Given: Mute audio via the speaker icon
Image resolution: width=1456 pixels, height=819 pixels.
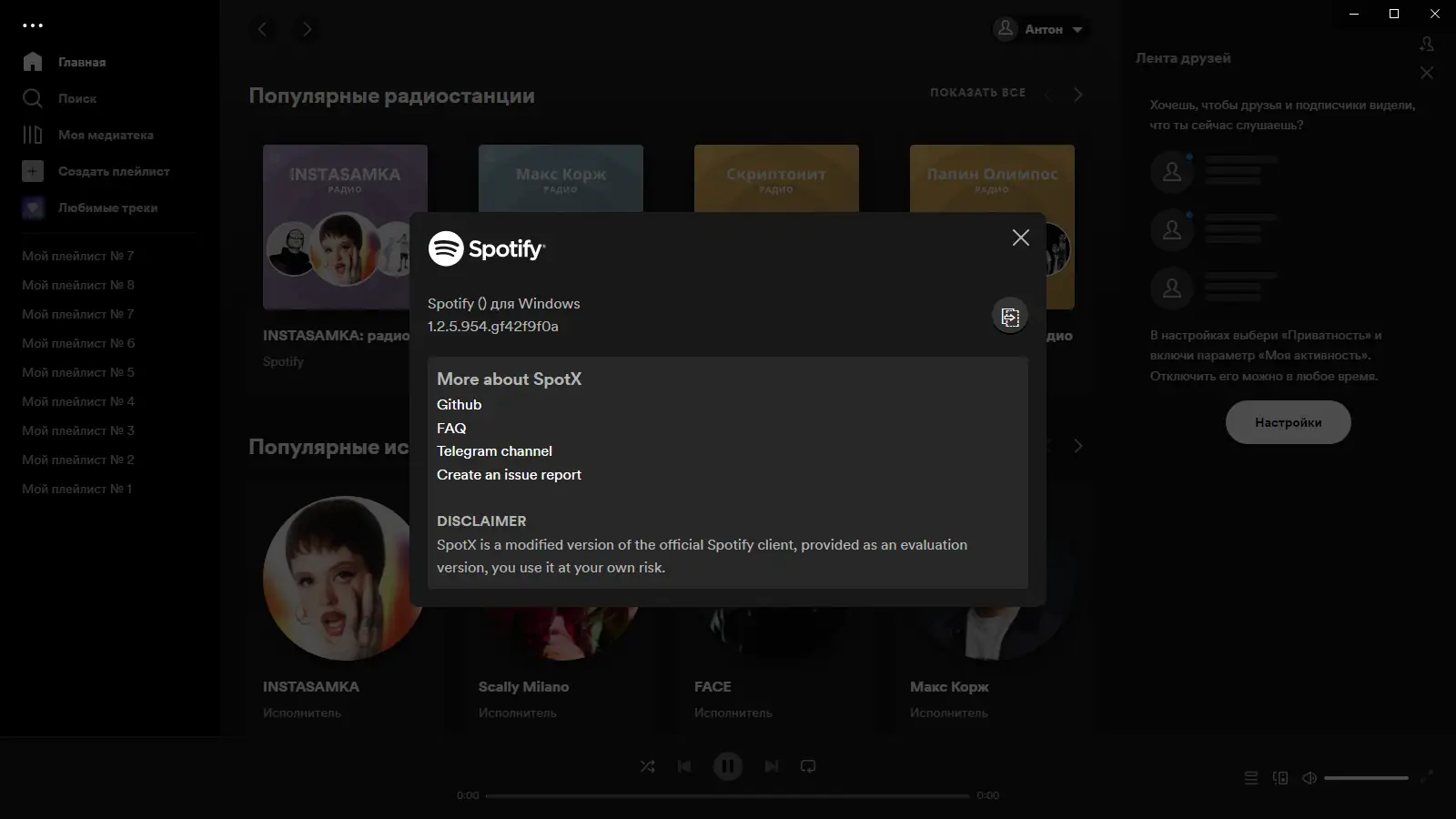Looking at the screenshot, I should (1310, 778).
